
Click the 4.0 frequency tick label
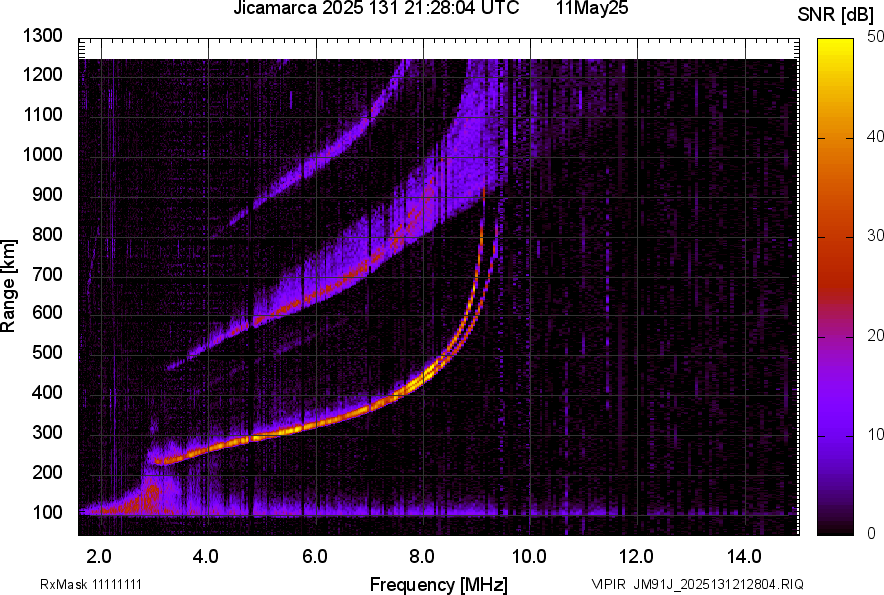(x=206, y=557)
